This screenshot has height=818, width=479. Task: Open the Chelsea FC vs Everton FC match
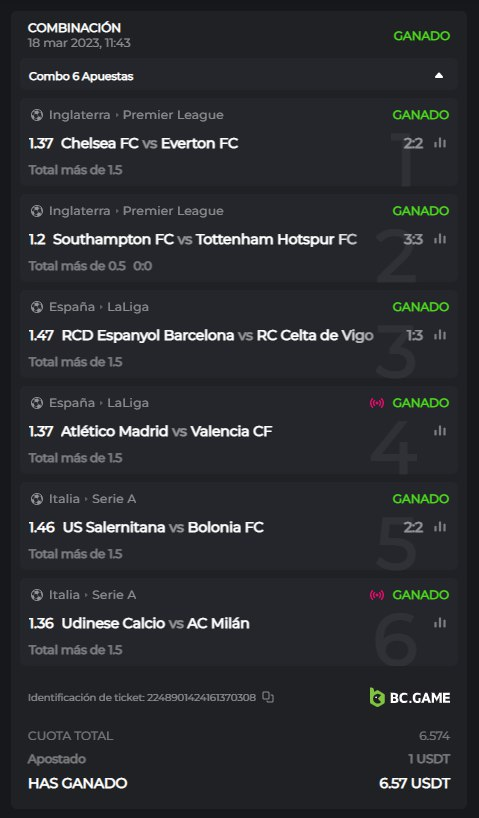pyautogui.click(x=149, y=143)
